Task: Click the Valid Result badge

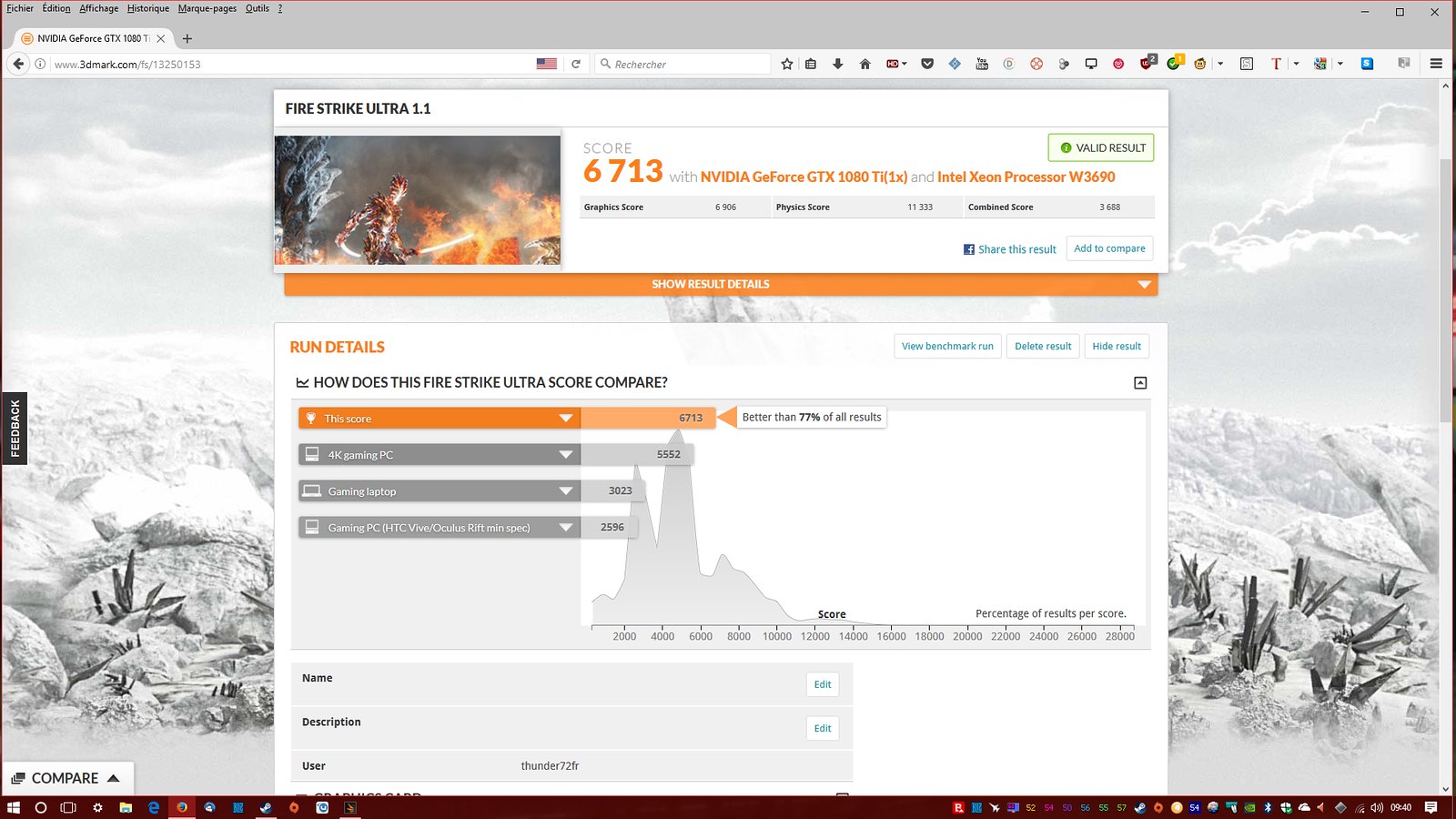Action: pyautogui.click(x=1101, y=147)
